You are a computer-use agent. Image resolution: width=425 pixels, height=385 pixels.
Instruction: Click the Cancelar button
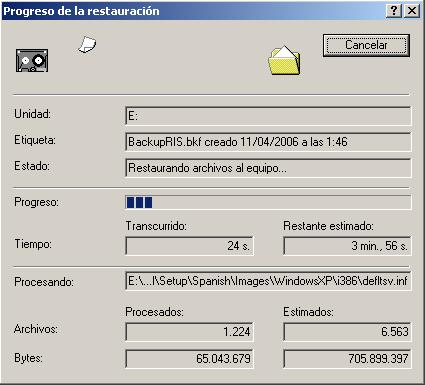tap(366, 45)
